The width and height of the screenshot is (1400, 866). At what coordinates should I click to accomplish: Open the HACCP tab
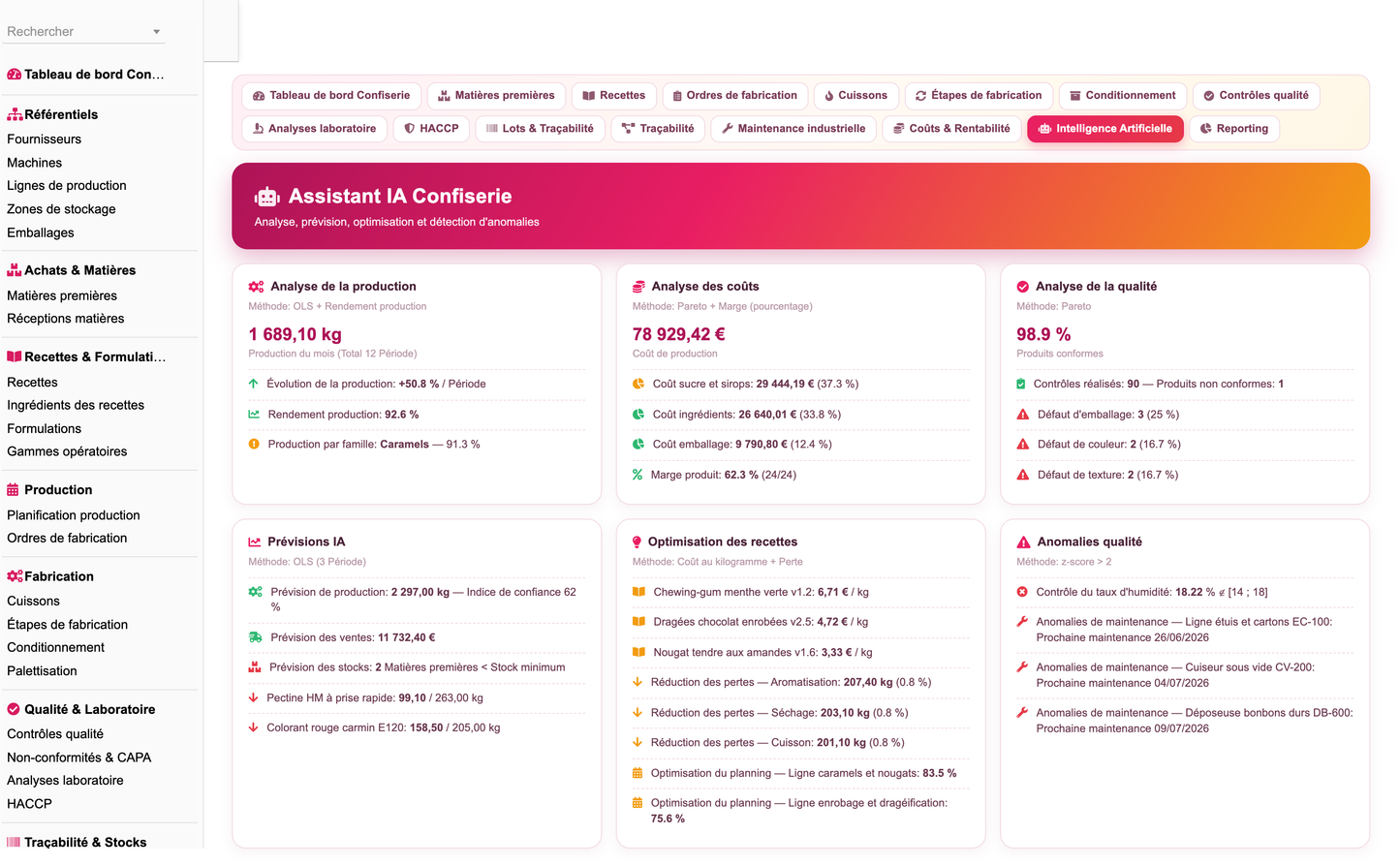432,129
